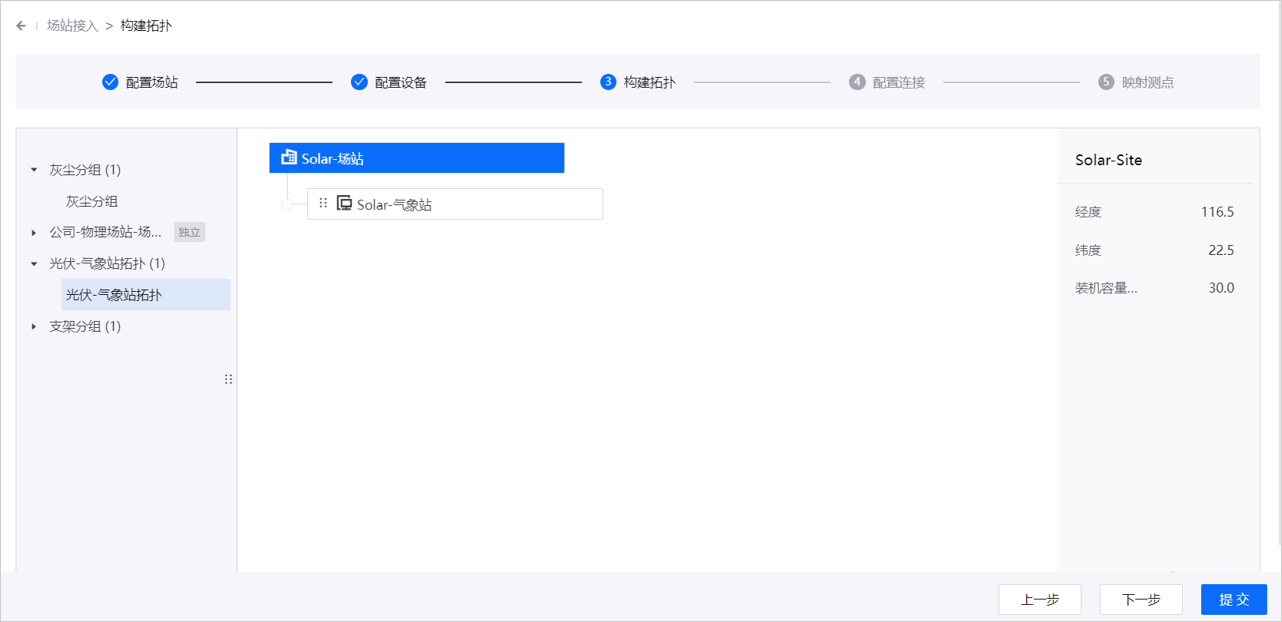Click the blue 提交 submit button
This screenshot has width=1282, height=622.
(x=1234, y=599)
